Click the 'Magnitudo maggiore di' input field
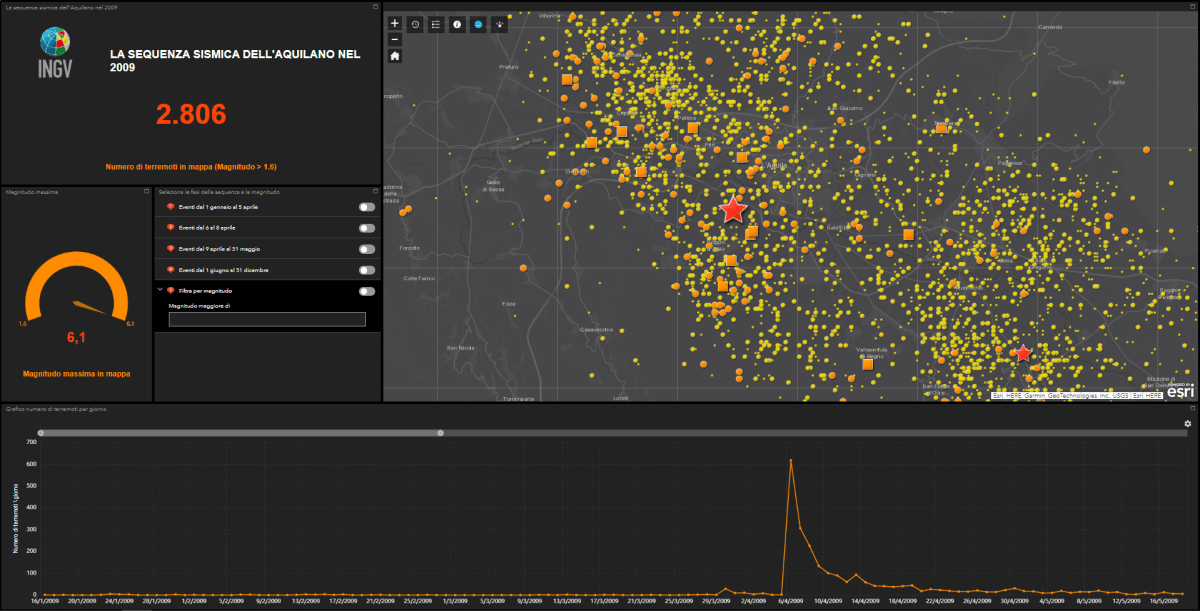The height and width of the screenshot is (611, 1200). click(x=267, y=320)
